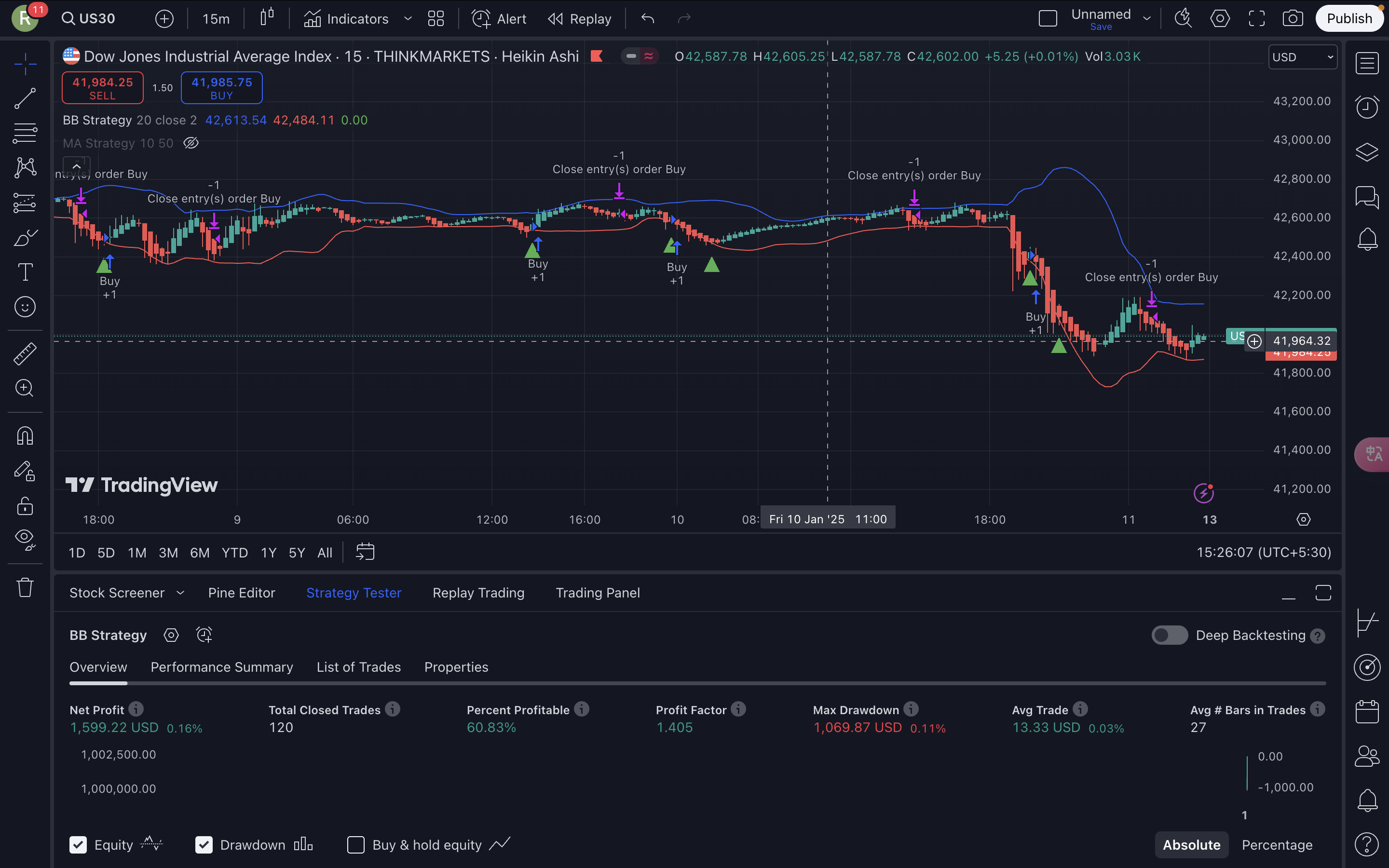The image size is (1389, 868).
Task: Open the object tree layers panel
Action: click(x=1367, y=152)
